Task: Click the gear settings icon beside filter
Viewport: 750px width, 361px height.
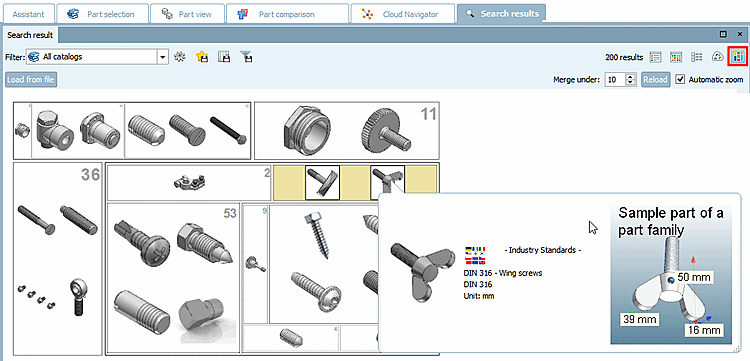Action: click(179, 57)
